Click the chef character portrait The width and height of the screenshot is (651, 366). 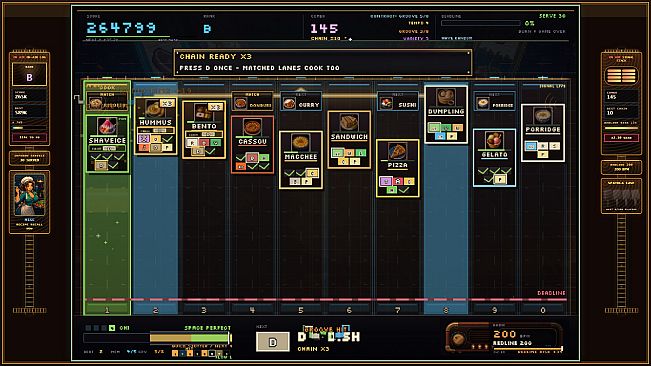tap(29, 195)
